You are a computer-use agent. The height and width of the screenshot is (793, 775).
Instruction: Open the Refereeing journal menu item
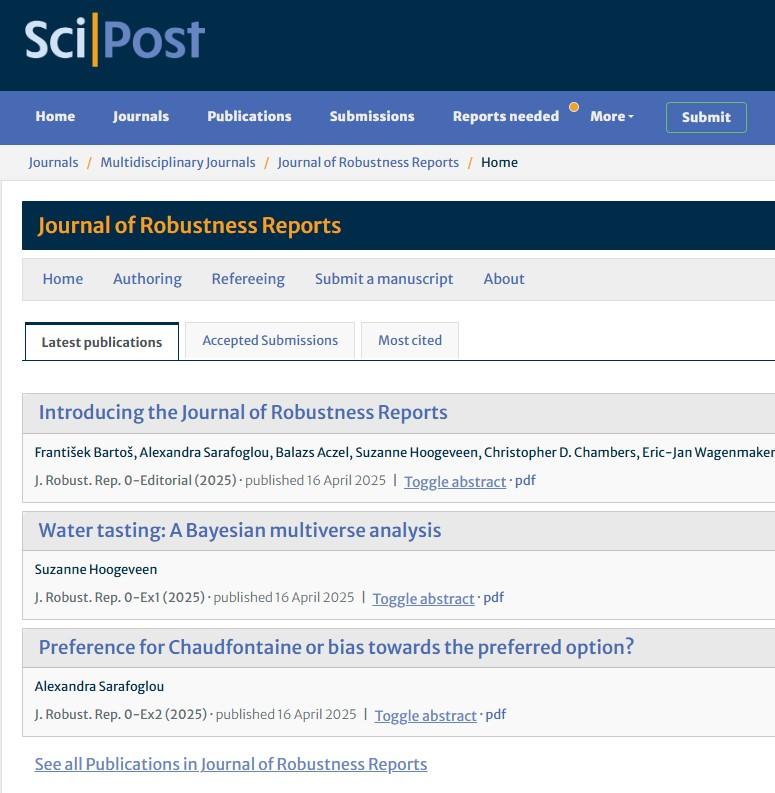pos(248,279)
